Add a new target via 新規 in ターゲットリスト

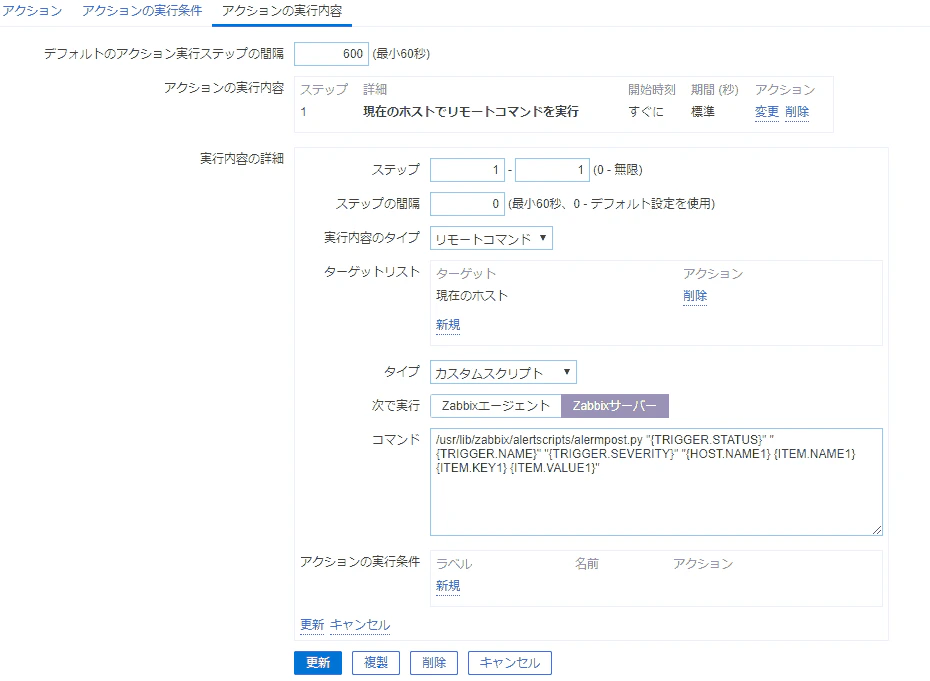click(448, 324)
